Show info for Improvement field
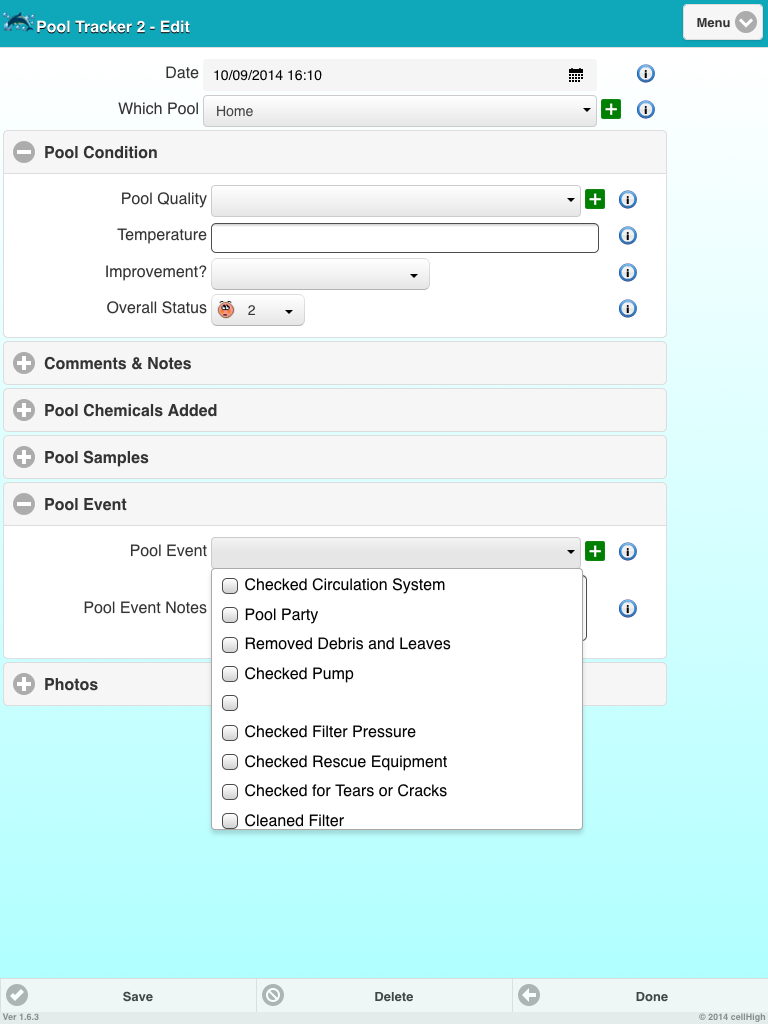 (627, 272)
